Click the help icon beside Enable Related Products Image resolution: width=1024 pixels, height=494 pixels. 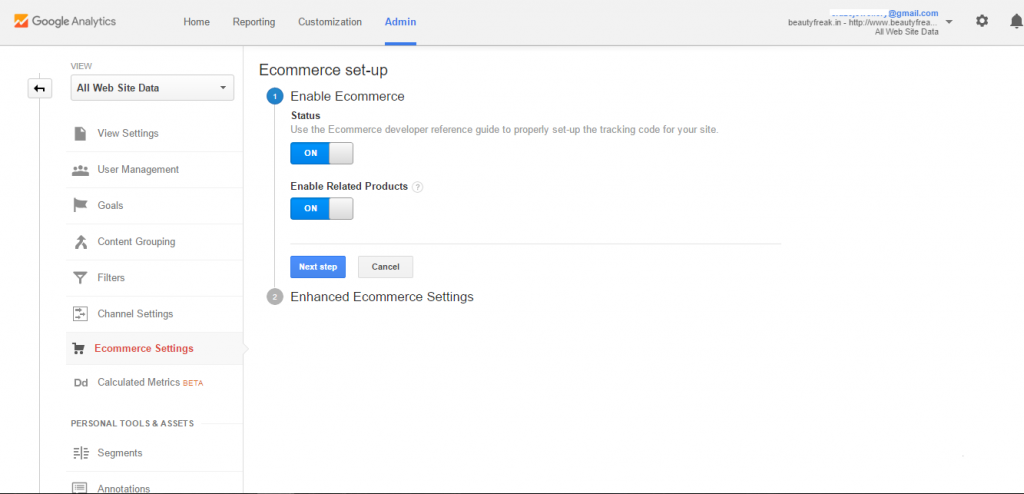pos(418,187)
